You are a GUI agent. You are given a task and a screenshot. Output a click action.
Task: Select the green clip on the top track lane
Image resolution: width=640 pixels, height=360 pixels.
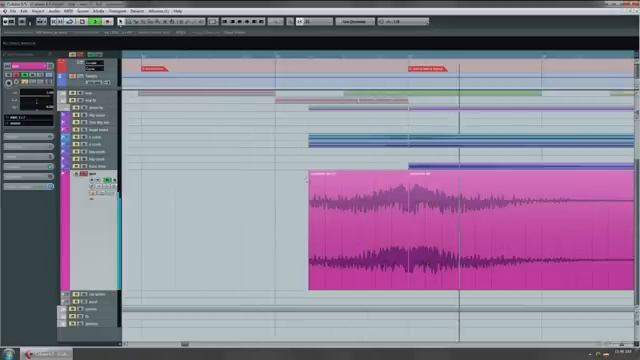click(x=442, y=93)
